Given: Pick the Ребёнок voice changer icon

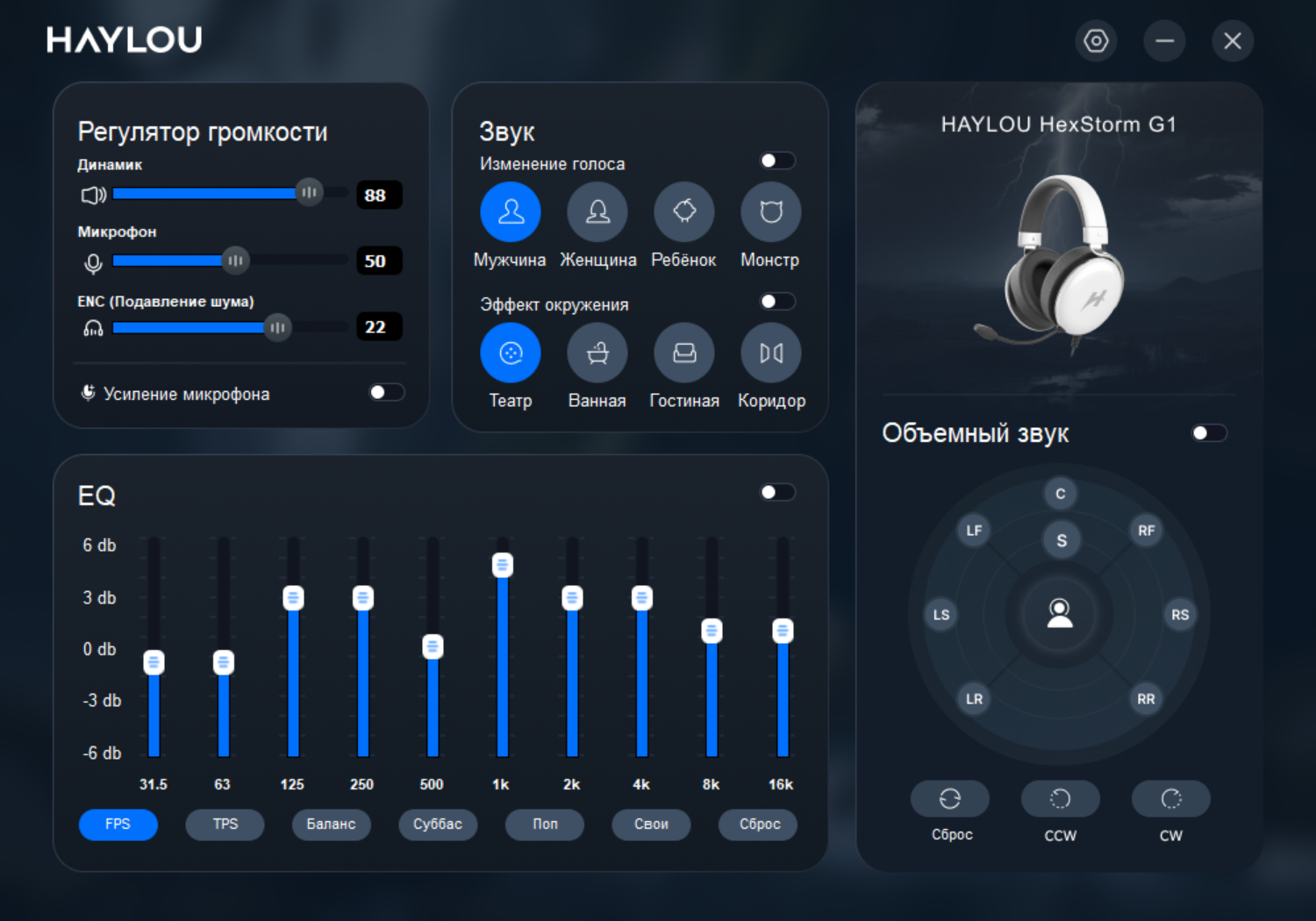Looking at the screenshot, I should click(x=684, y=211).
